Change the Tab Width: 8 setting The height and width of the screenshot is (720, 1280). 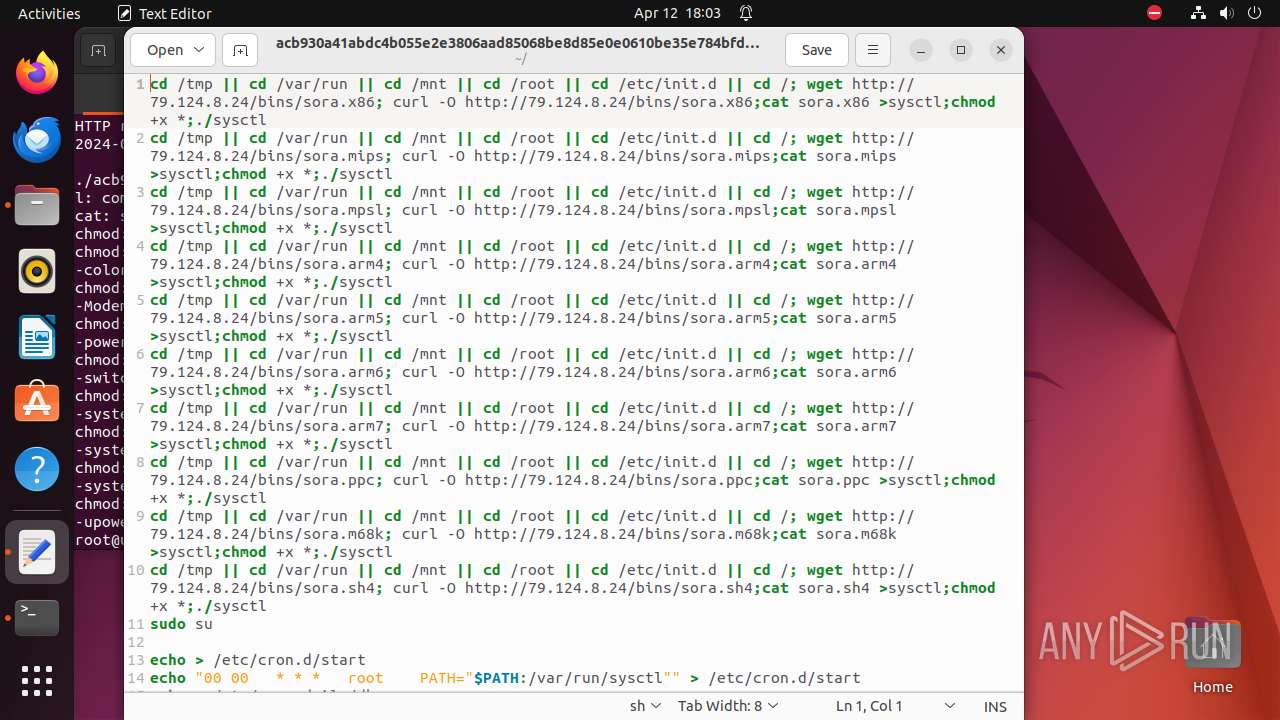[726, 706]
